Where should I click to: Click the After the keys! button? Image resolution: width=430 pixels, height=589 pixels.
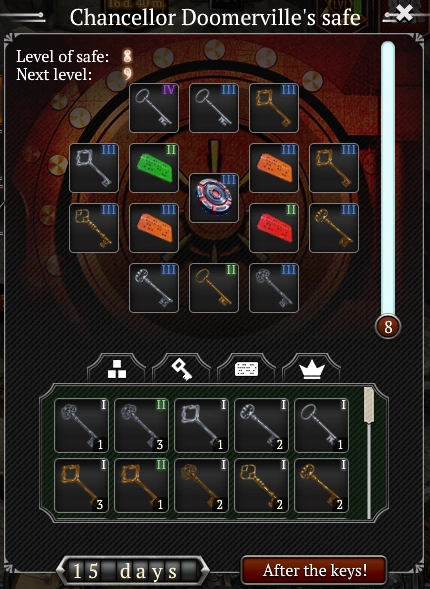(x=315, y=570)
